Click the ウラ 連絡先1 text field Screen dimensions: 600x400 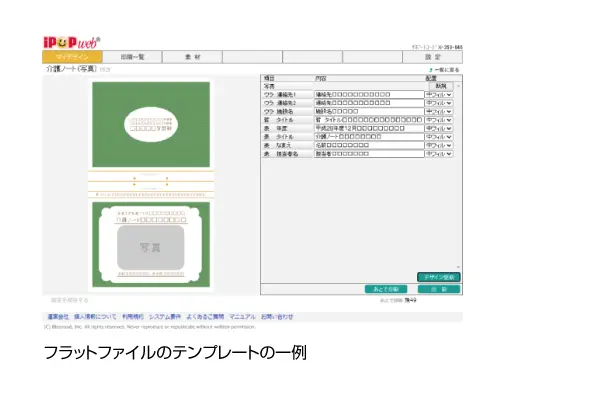click(x=369, y=95)
